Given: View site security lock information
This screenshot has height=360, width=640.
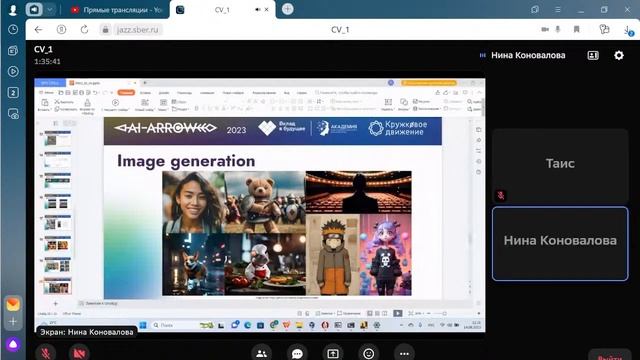Looking at the screenshot, I should coord(105,29).
